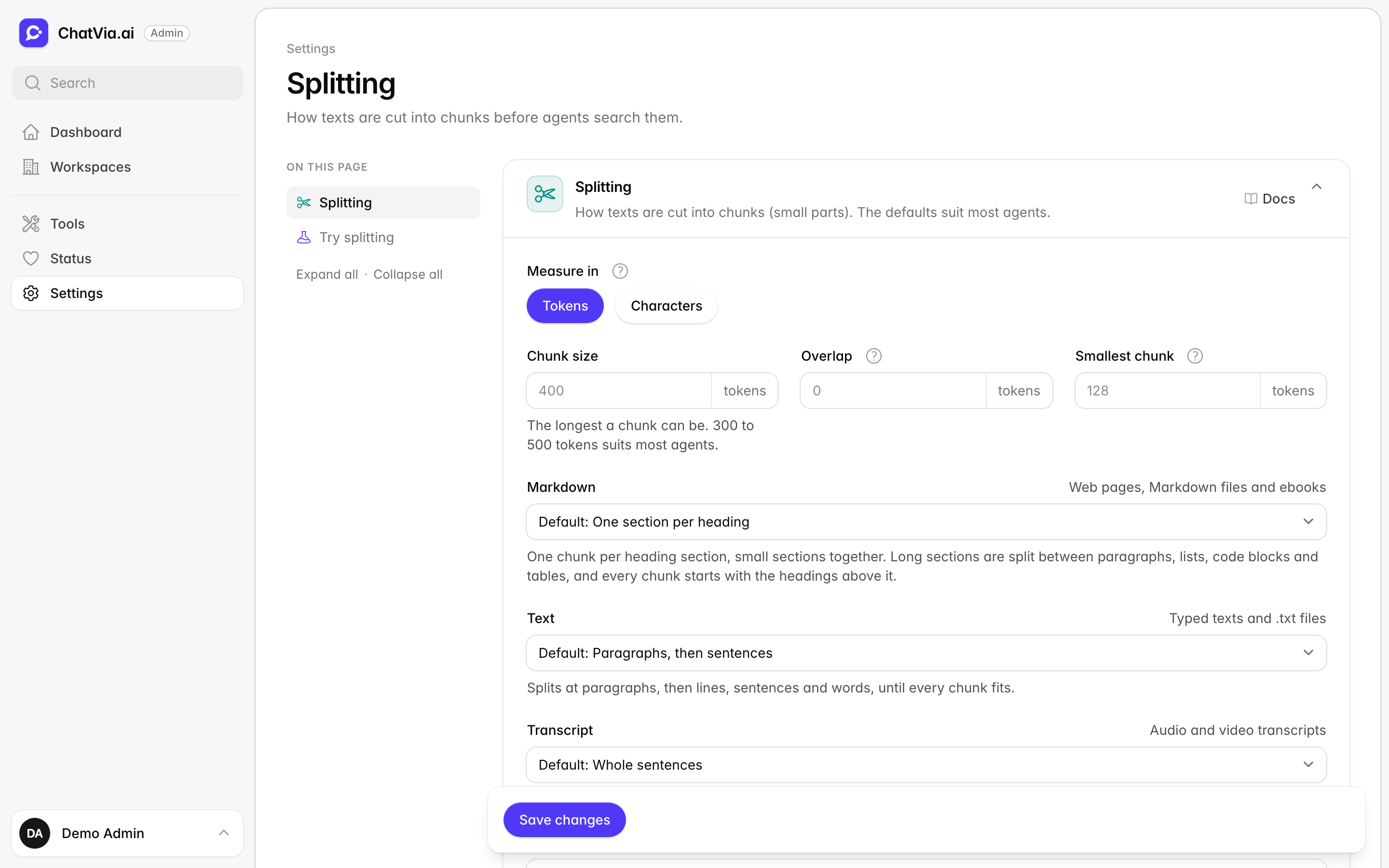Viewport: 1389px width, 868px height.
Task: Click the Status heart icon
Action: pos(31,258)
